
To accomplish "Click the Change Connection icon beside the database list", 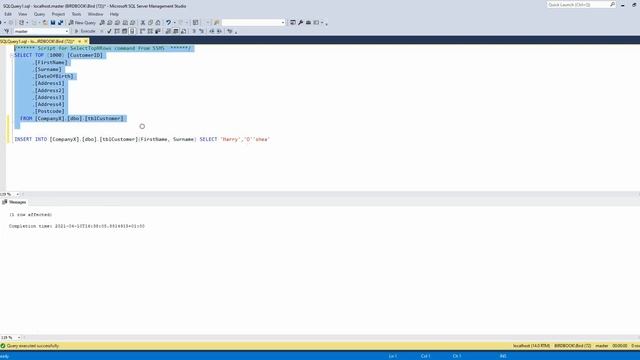I will 7,31.
